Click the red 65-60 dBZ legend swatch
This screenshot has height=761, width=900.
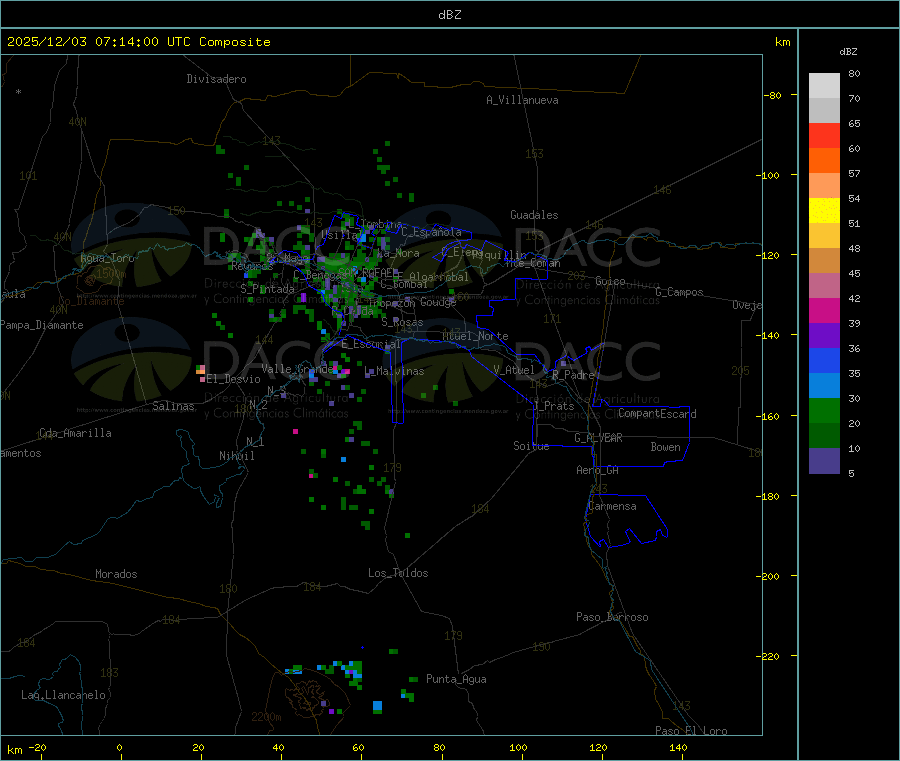(x=824, y=135)
